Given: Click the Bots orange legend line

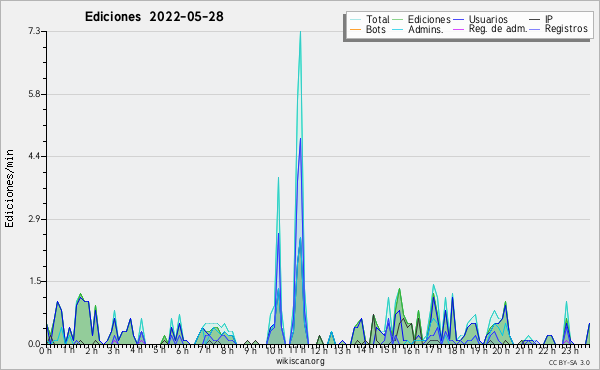Looking at the screenshot, I should point(355,29).
